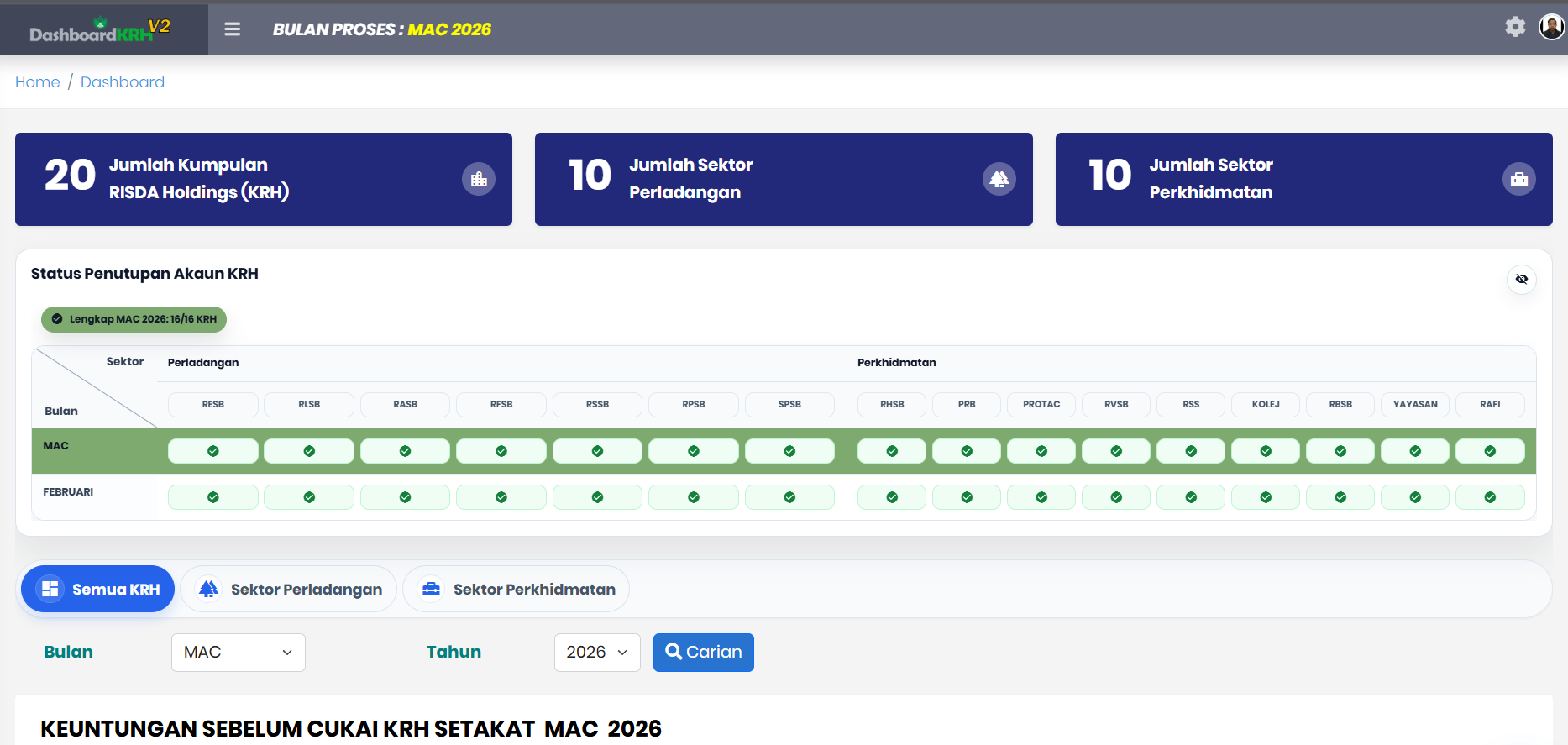This screenshot has height=745, width=1568.
Task: Click the Jumlah Sektor Perladangan card
Action: (x=784, y=179)
